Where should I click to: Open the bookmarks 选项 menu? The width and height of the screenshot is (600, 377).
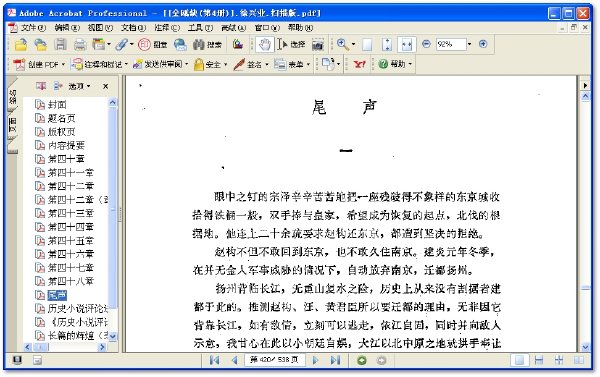click(x=79, y=86)
